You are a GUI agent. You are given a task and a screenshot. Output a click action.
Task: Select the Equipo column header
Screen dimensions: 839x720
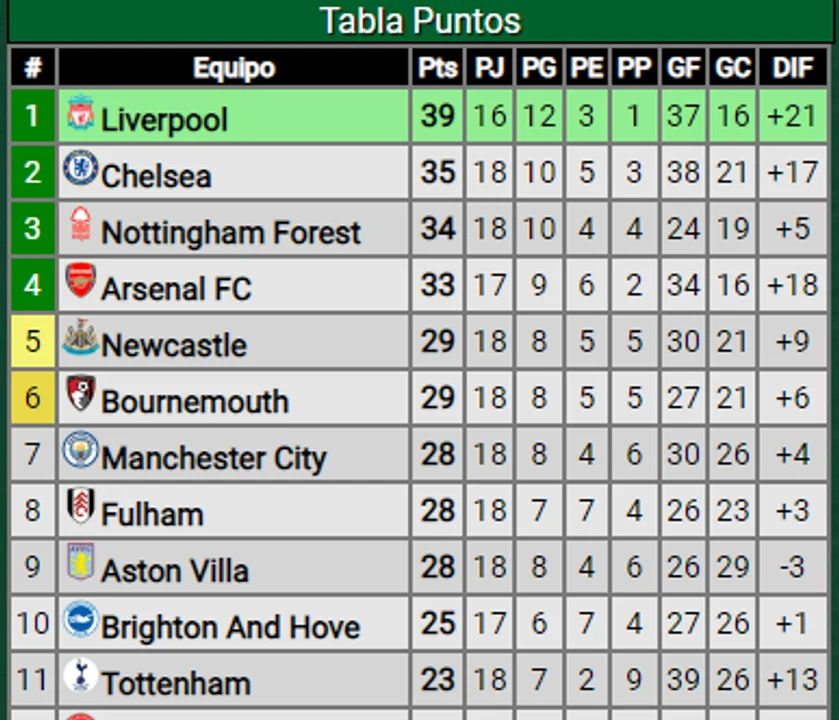pos(233,67)
